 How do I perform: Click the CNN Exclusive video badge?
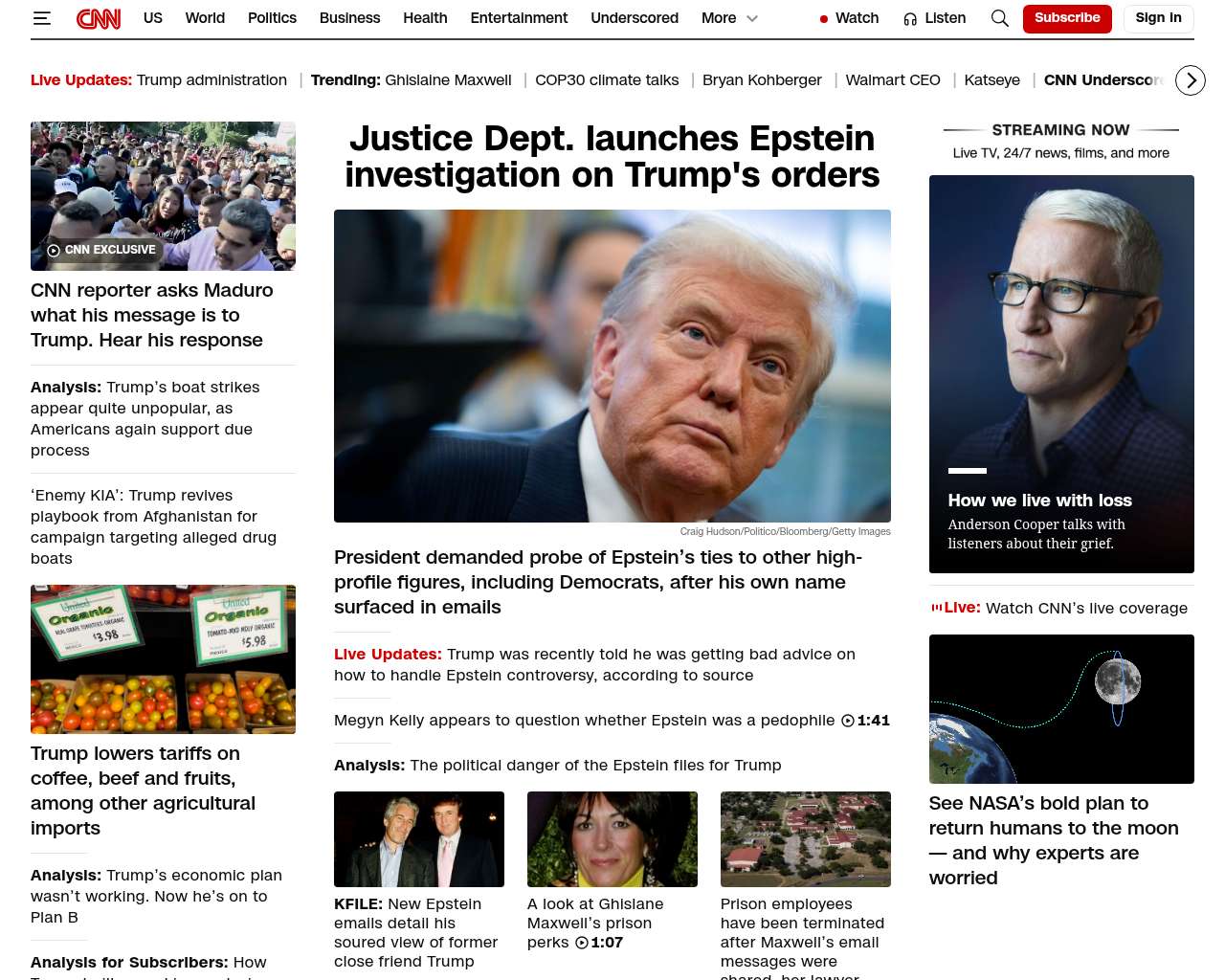[101, 250]
